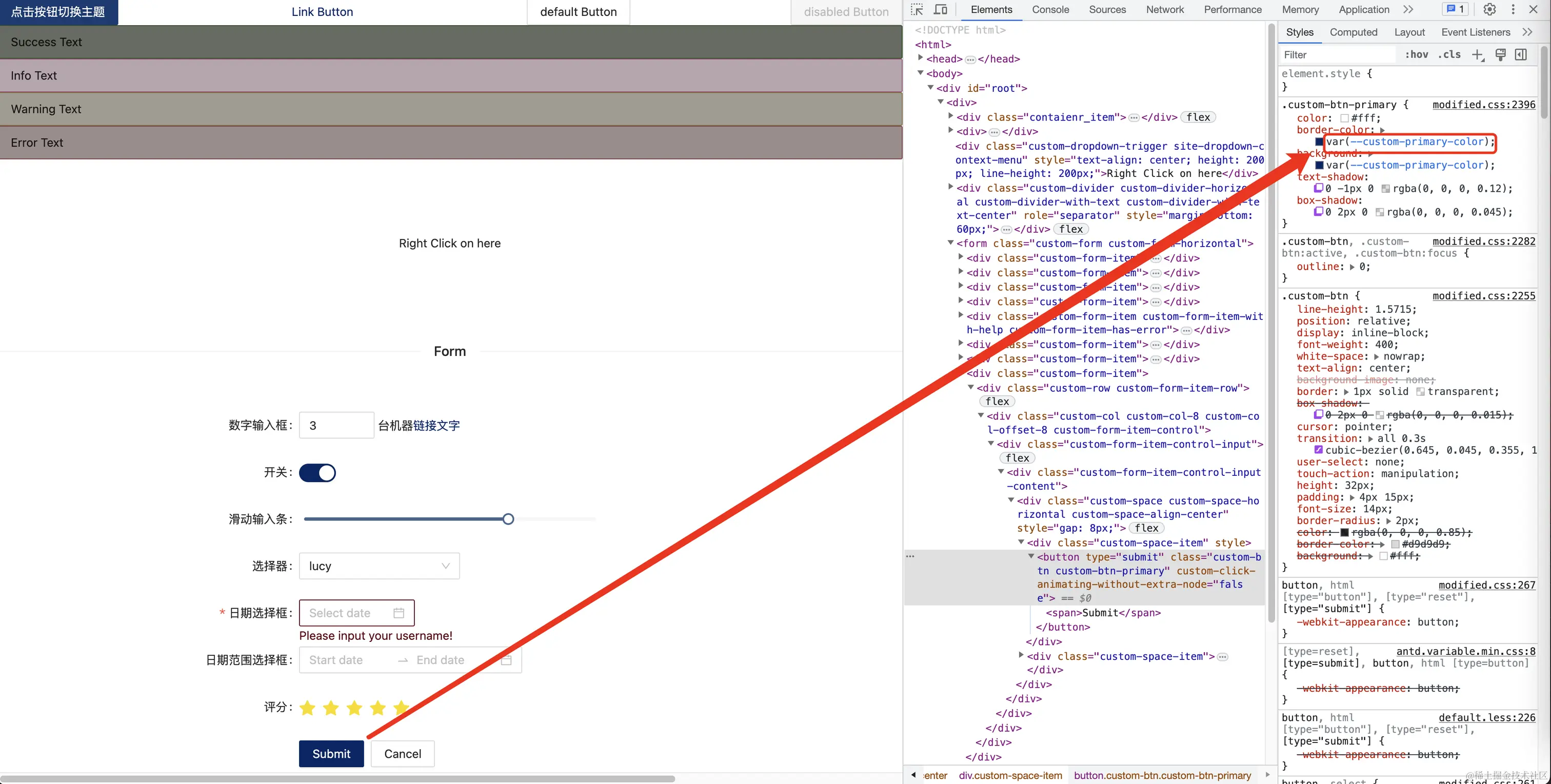1551x784 pixels.
Task: Expand the head element in the DOM tree
Action: click(x=920, y=57)
